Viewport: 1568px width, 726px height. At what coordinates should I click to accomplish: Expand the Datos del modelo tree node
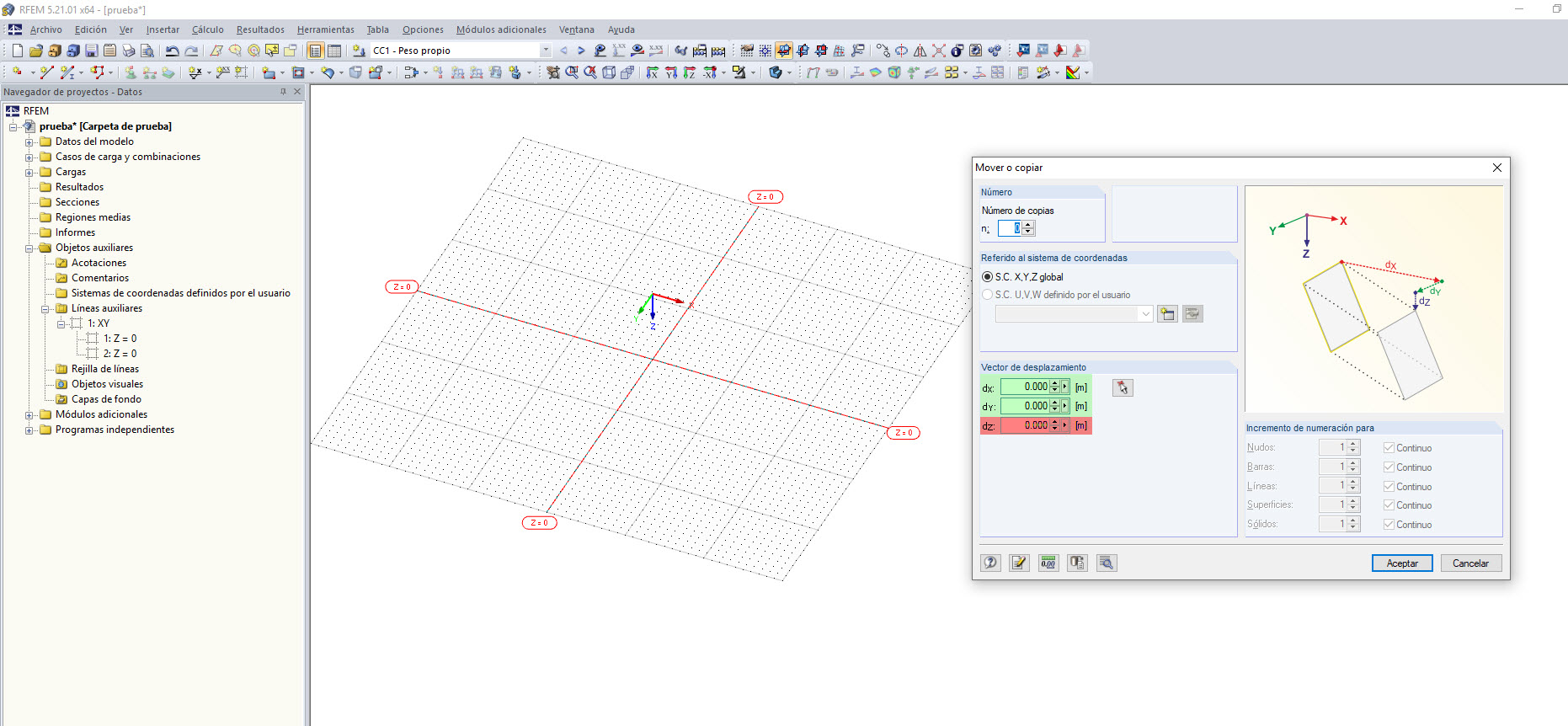pyautogui.click(x=29, y=142)
